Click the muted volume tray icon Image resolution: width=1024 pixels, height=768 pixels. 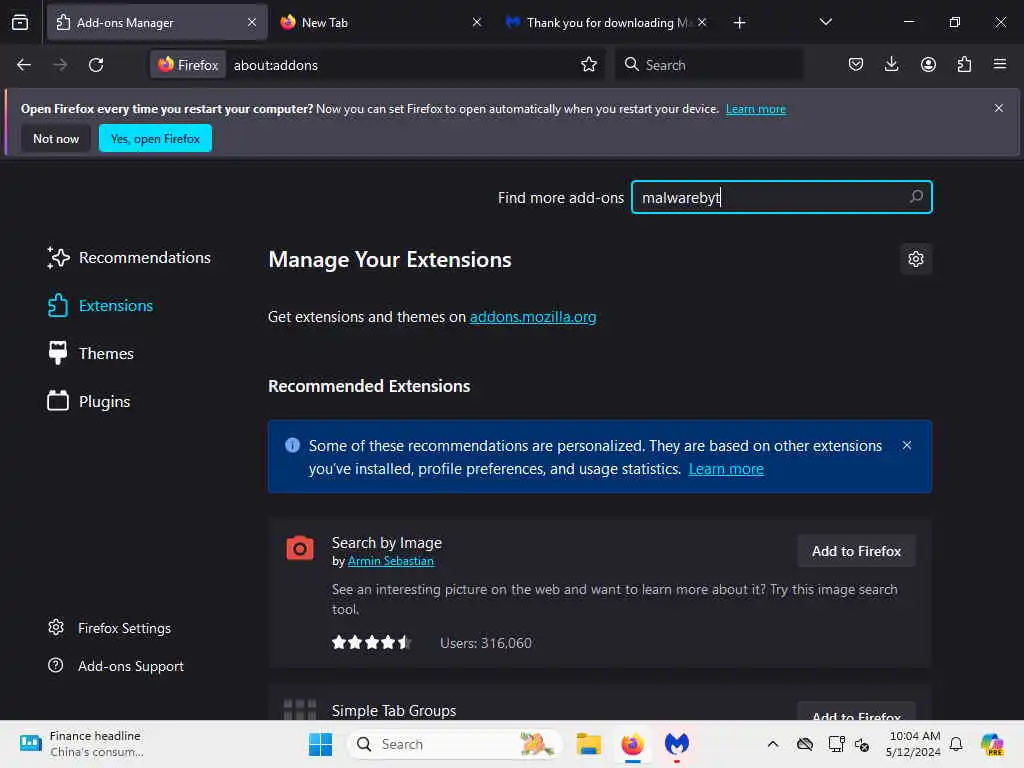pyautogui.click(x=862, y=744)
